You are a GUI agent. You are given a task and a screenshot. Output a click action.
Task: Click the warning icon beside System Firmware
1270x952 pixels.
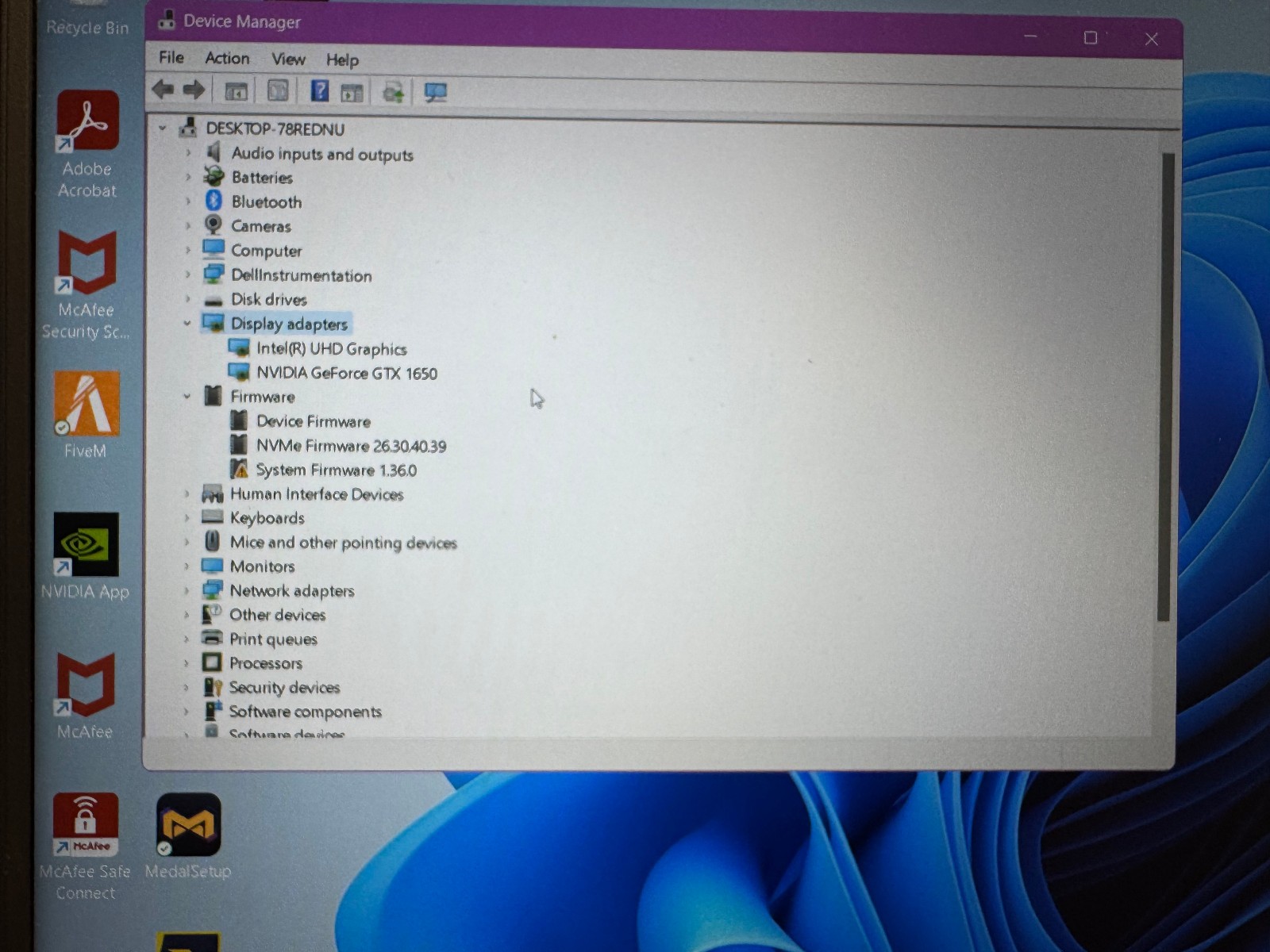239,469
